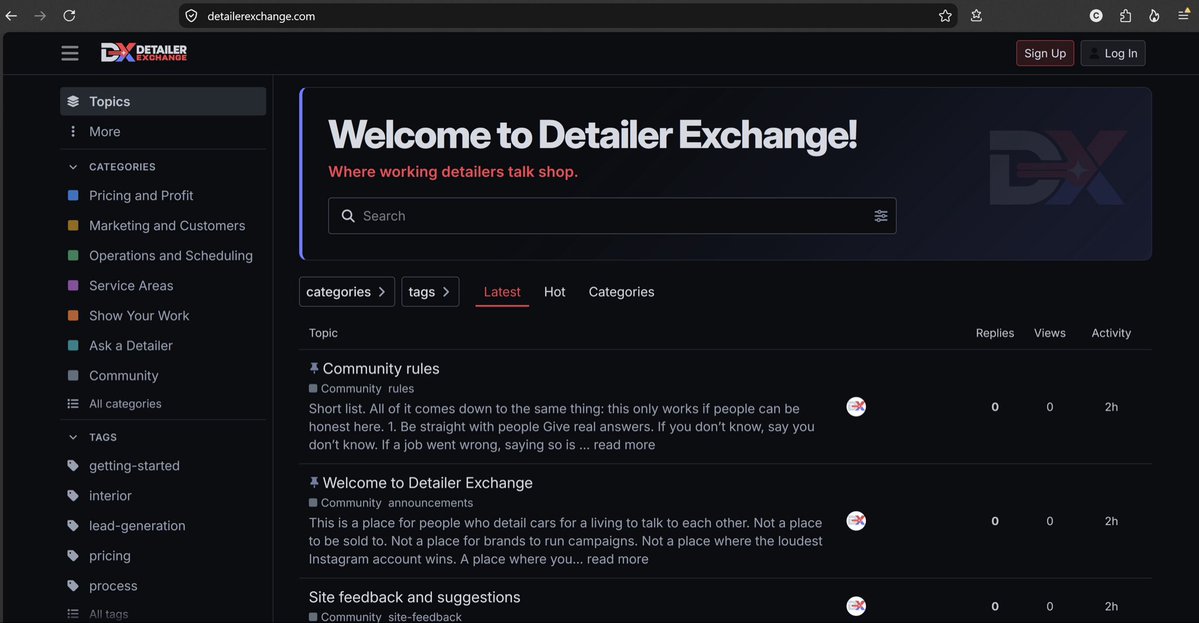
Task: Open the tags filter dropdown
Action: point(430,291)
